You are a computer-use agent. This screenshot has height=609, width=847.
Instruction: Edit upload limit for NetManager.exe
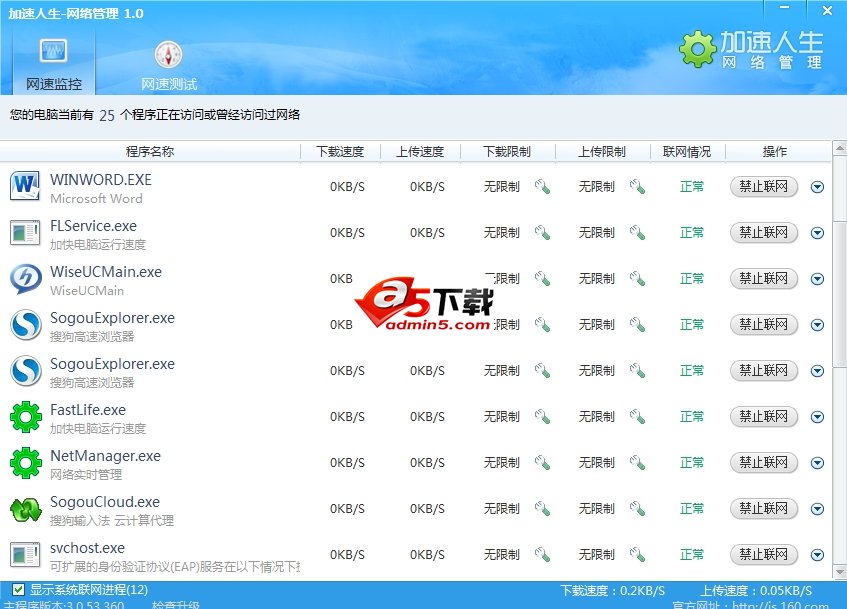pos(637,463)
